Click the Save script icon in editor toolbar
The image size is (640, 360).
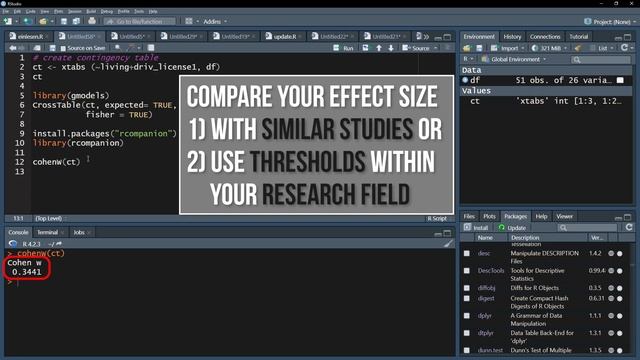click(x=52, y=48)
